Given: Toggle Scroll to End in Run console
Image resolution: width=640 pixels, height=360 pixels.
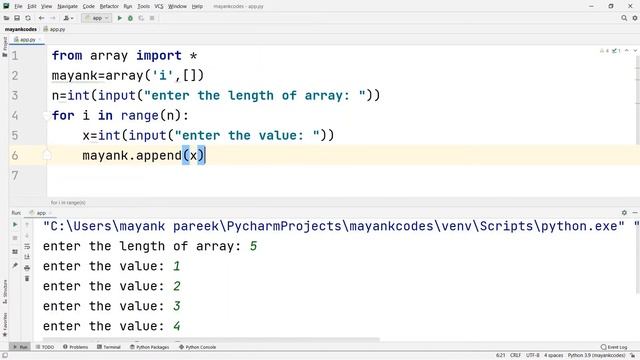Looking at the screenshot, I should click(27, 257).
